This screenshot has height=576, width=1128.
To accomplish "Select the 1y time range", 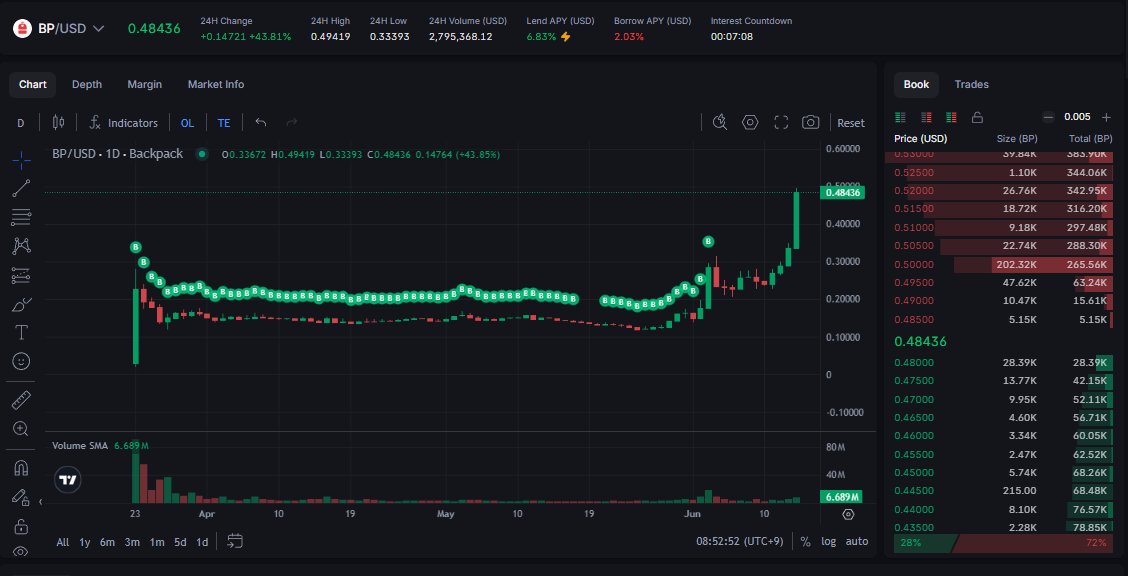I will pos(85,541).
